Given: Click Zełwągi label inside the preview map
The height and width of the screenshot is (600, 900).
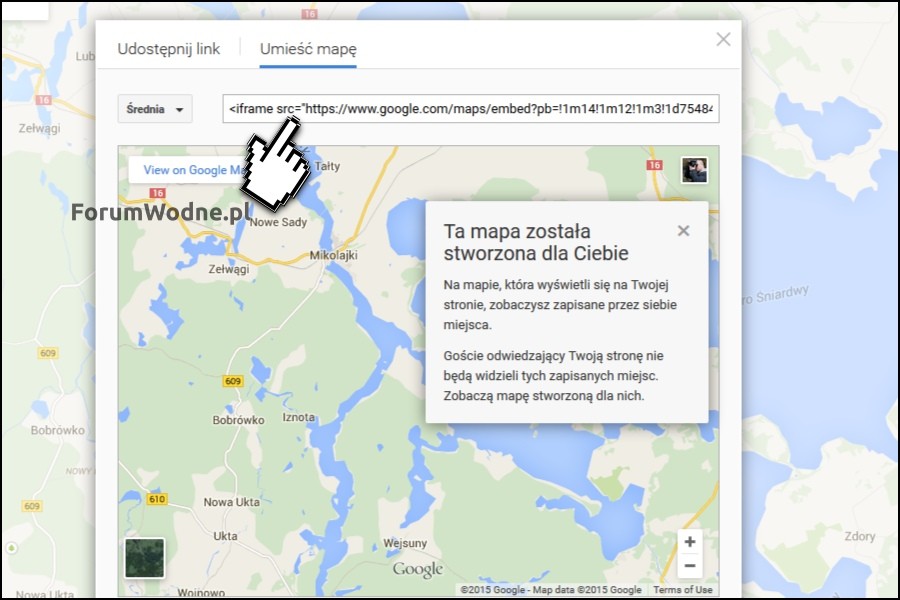Looking at the screenshot, I should (229, 269).
